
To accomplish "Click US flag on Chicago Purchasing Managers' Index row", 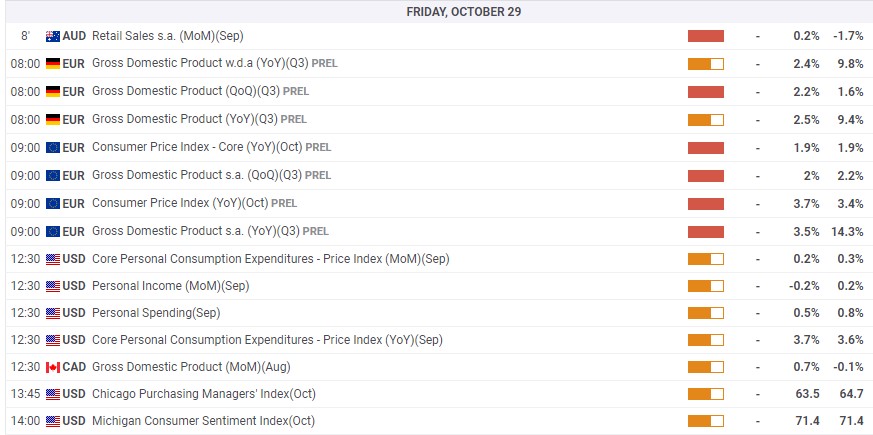I will click(x=53, y=394).
